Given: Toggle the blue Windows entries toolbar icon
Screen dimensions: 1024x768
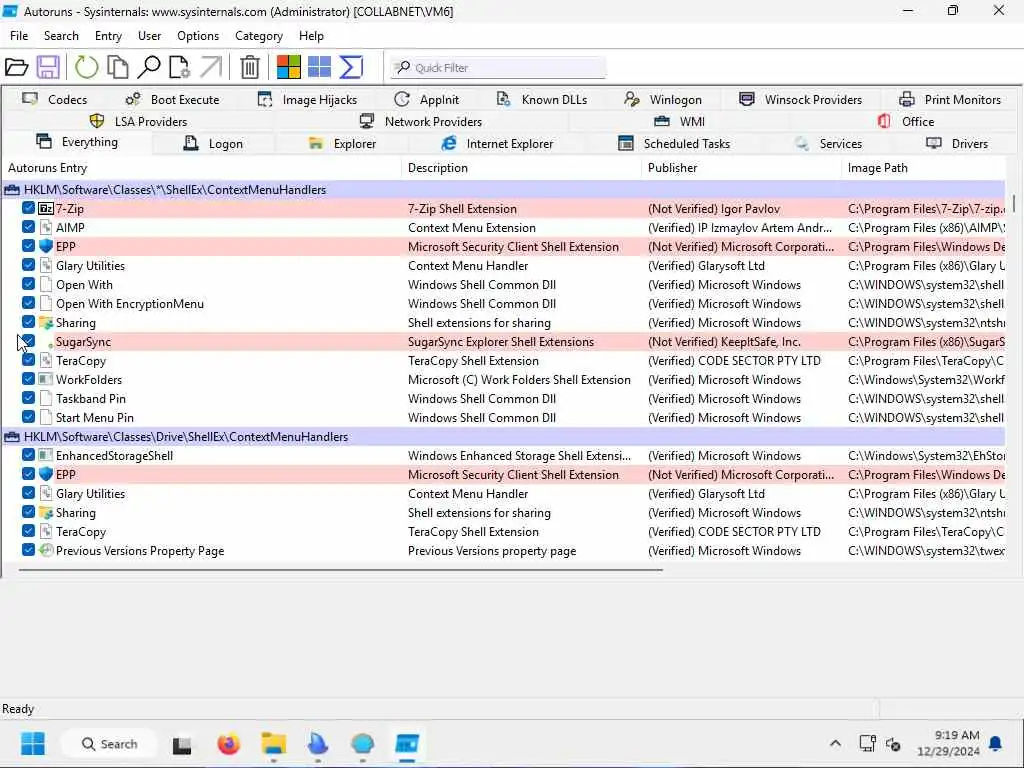Looking at the screenshot, I should pos(319,67).
